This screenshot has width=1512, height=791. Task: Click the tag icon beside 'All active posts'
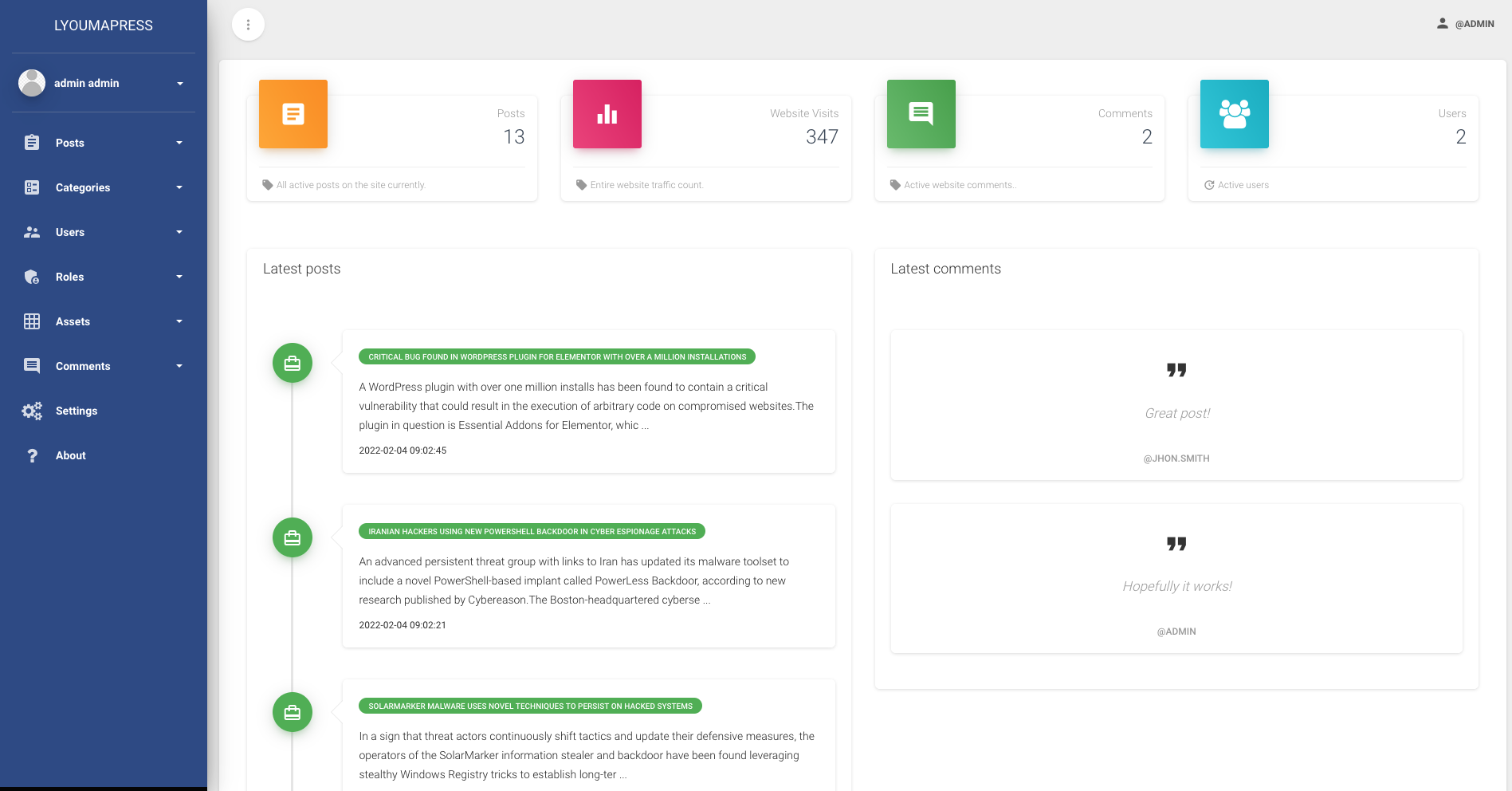(268, 185)
